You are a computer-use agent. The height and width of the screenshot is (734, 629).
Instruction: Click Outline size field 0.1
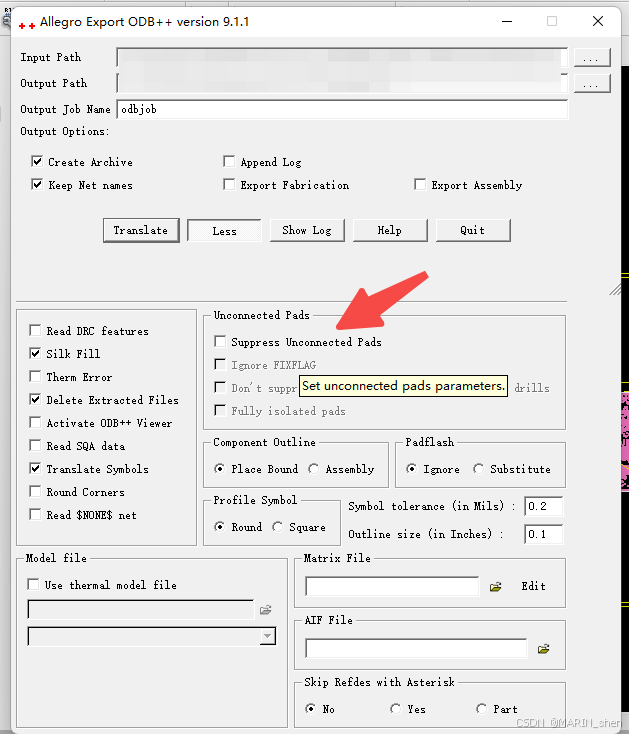coord(543,534)
